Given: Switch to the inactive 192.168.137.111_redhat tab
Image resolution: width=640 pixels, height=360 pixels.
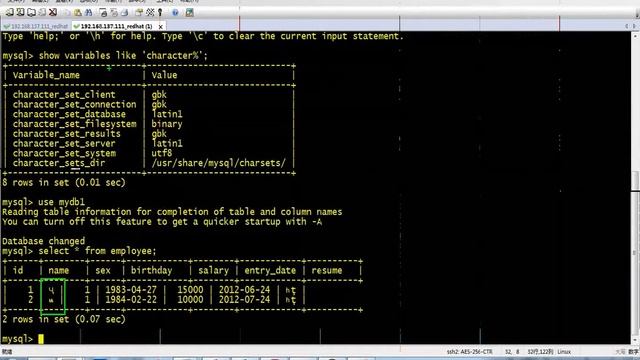Looking at the screenshot, I should (x=36, y=27).
